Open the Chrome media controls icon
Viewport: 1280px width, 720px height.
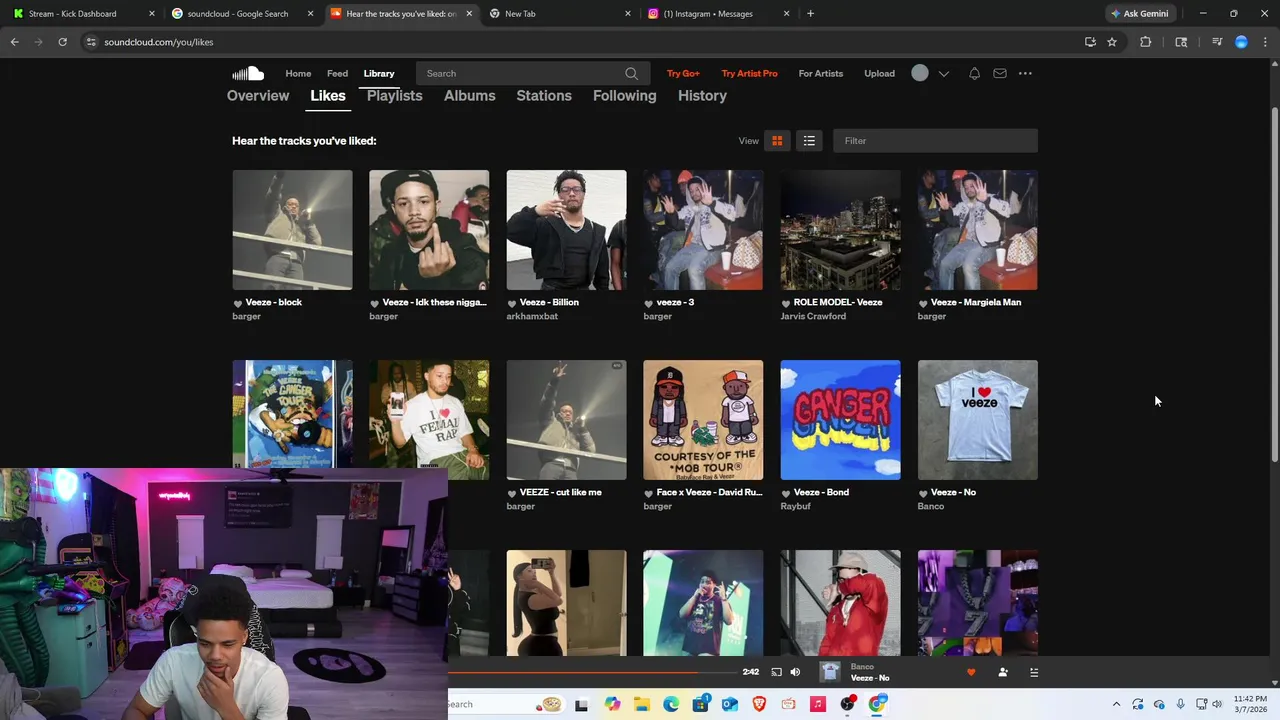point(1217,42)
